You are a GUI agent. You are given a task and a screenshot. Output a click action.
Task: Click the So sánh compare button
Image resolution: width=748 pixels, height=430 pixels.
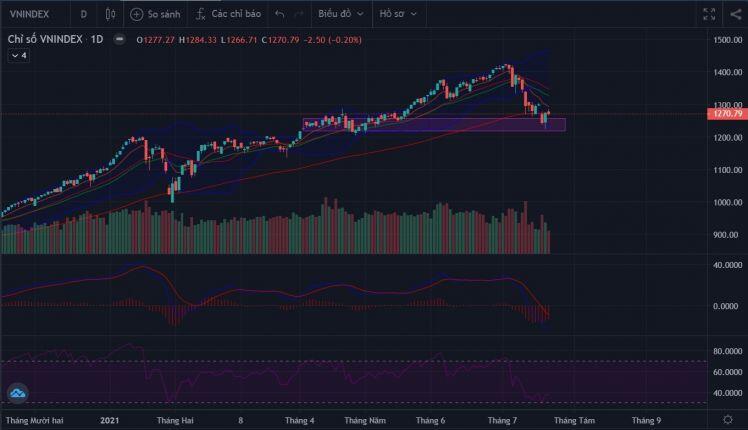tap(156, 14)
